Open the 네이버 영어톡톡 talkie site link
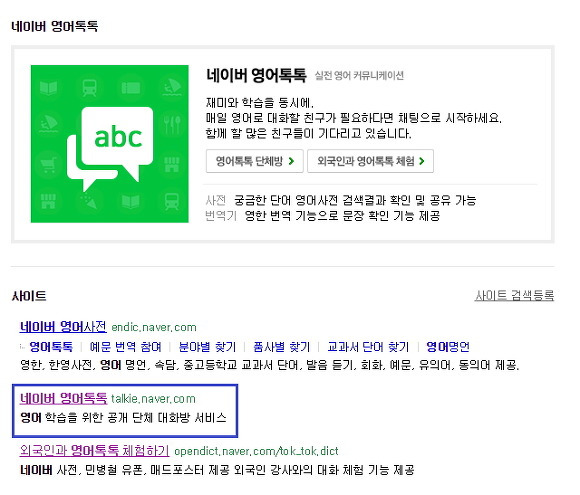Image resolution: width=580 pixels, height=495 pixels. point(63,398)
